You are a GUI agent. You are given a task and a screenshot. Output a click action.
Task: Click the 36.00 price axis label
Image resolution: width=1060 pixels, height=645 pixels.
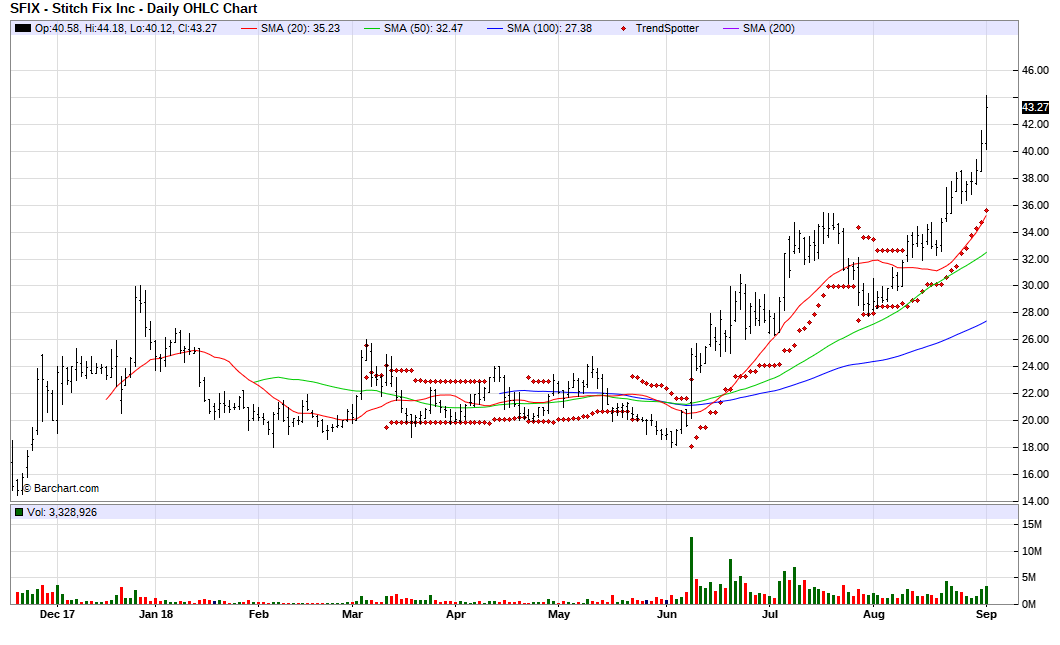coord(1035,206)
